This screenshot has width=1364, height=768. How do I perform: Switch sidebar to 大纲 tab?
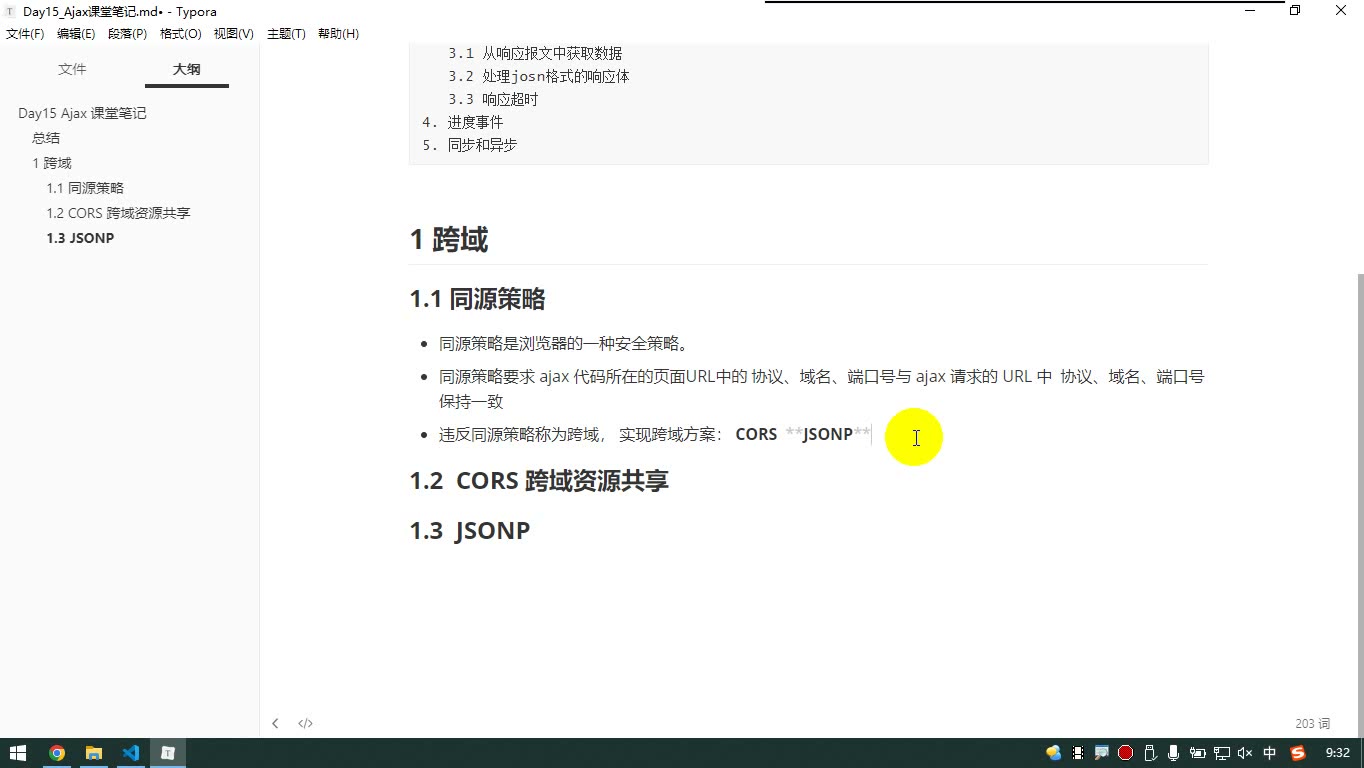coord(187,69)
